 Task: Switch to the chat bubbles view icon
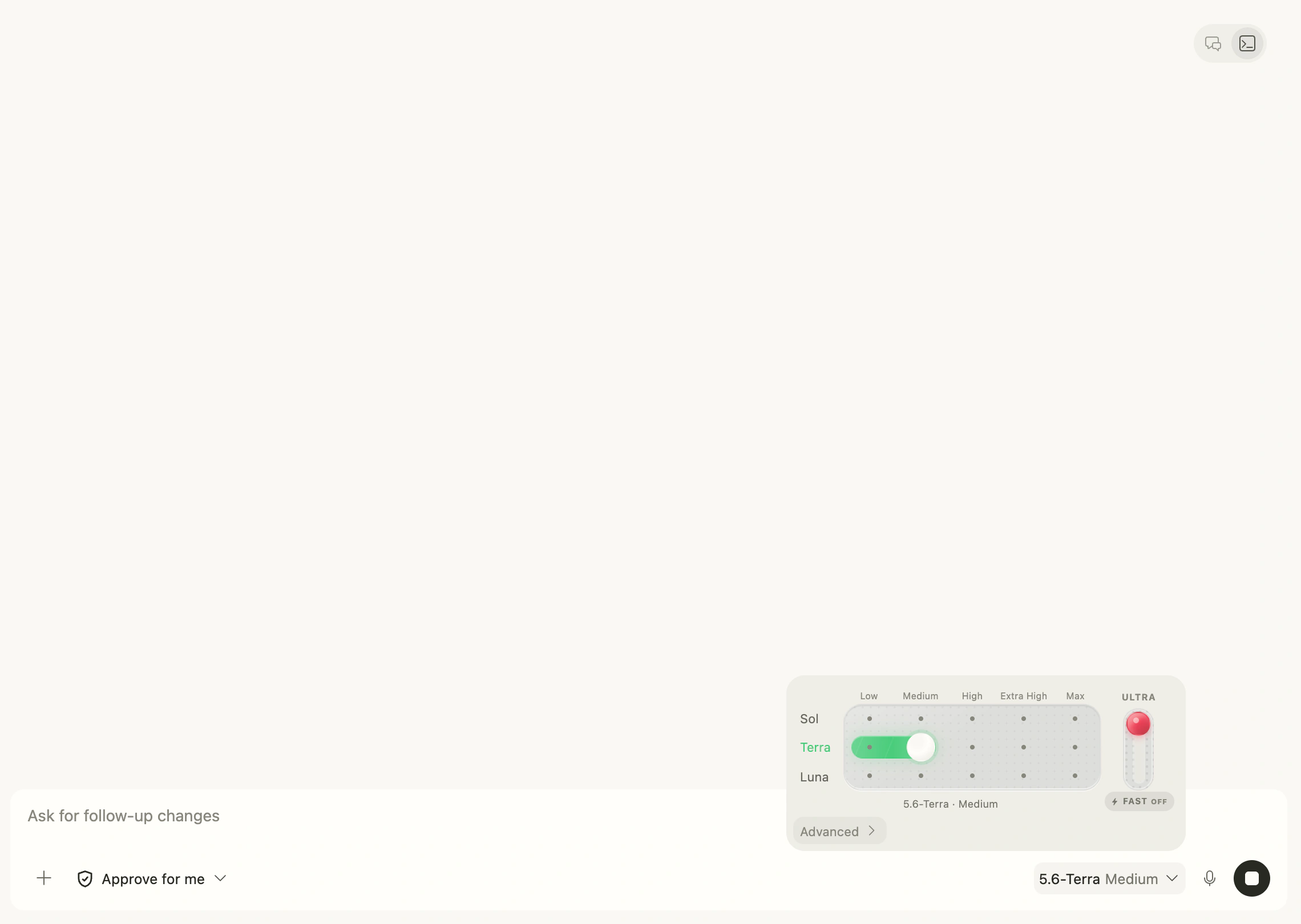pos(1213,43)
